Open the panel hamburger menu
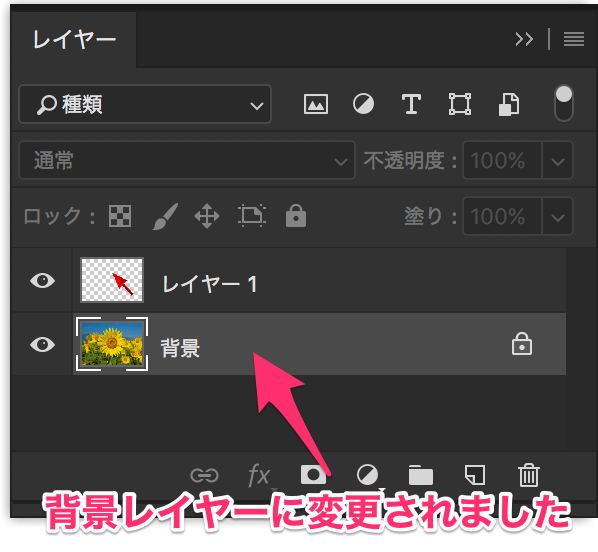Screen dimensions: 598x552 (x=574, y=39)
